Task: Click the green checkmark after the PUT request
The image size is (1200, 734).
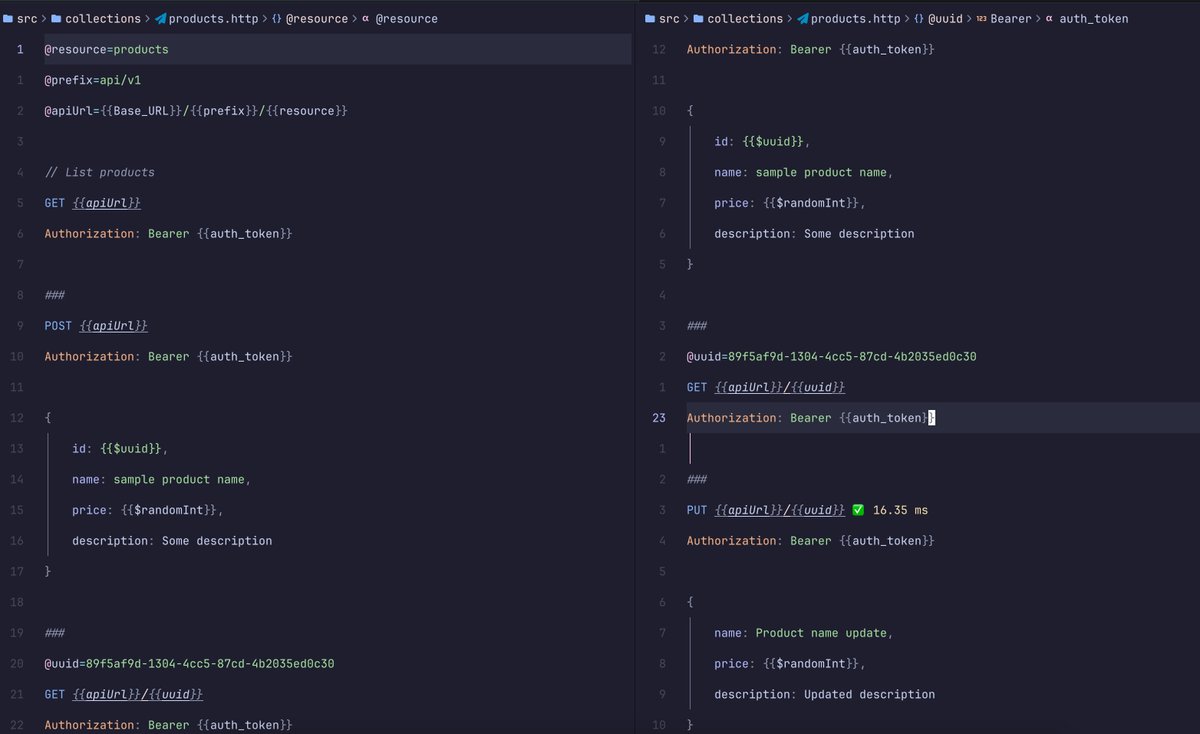Action: coord(858,510)
